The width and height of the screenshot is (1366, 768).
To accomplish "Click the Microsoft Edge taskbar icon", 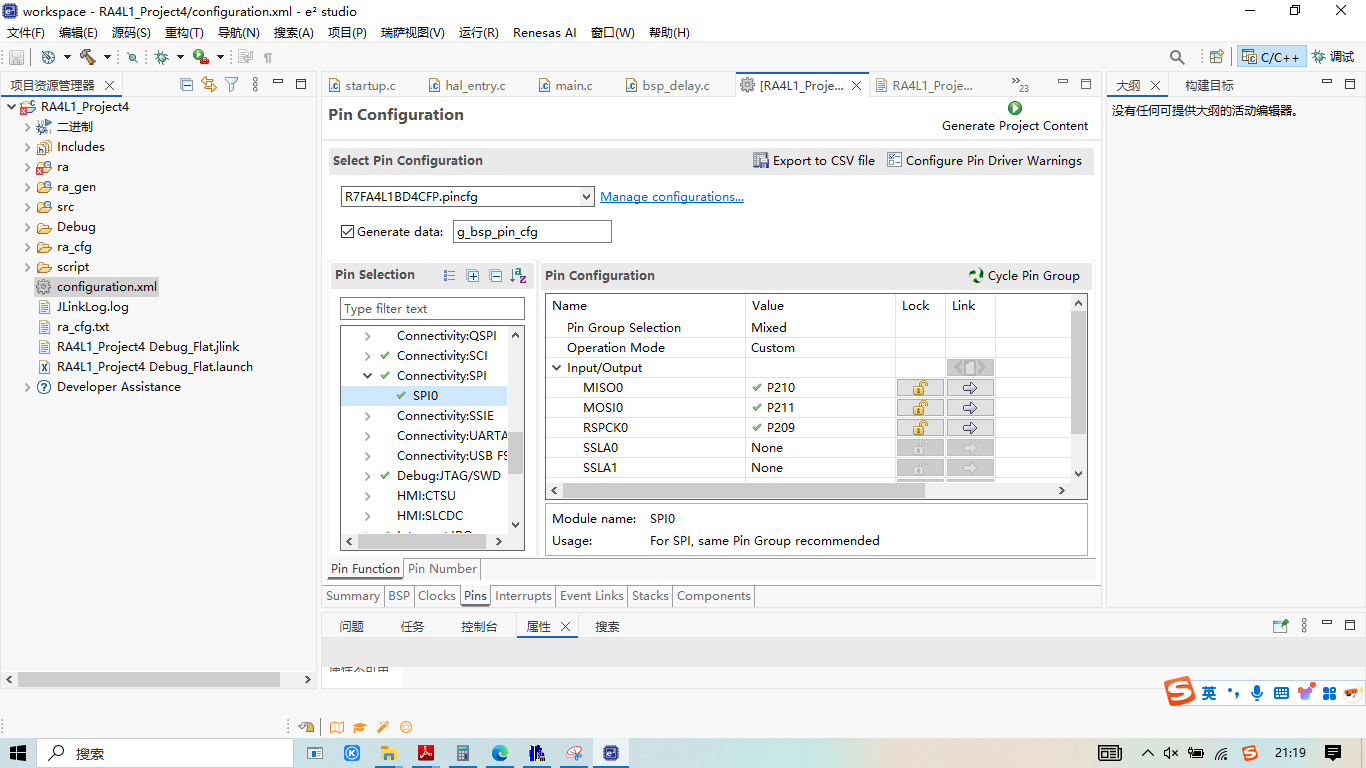I will pos(500,753).
